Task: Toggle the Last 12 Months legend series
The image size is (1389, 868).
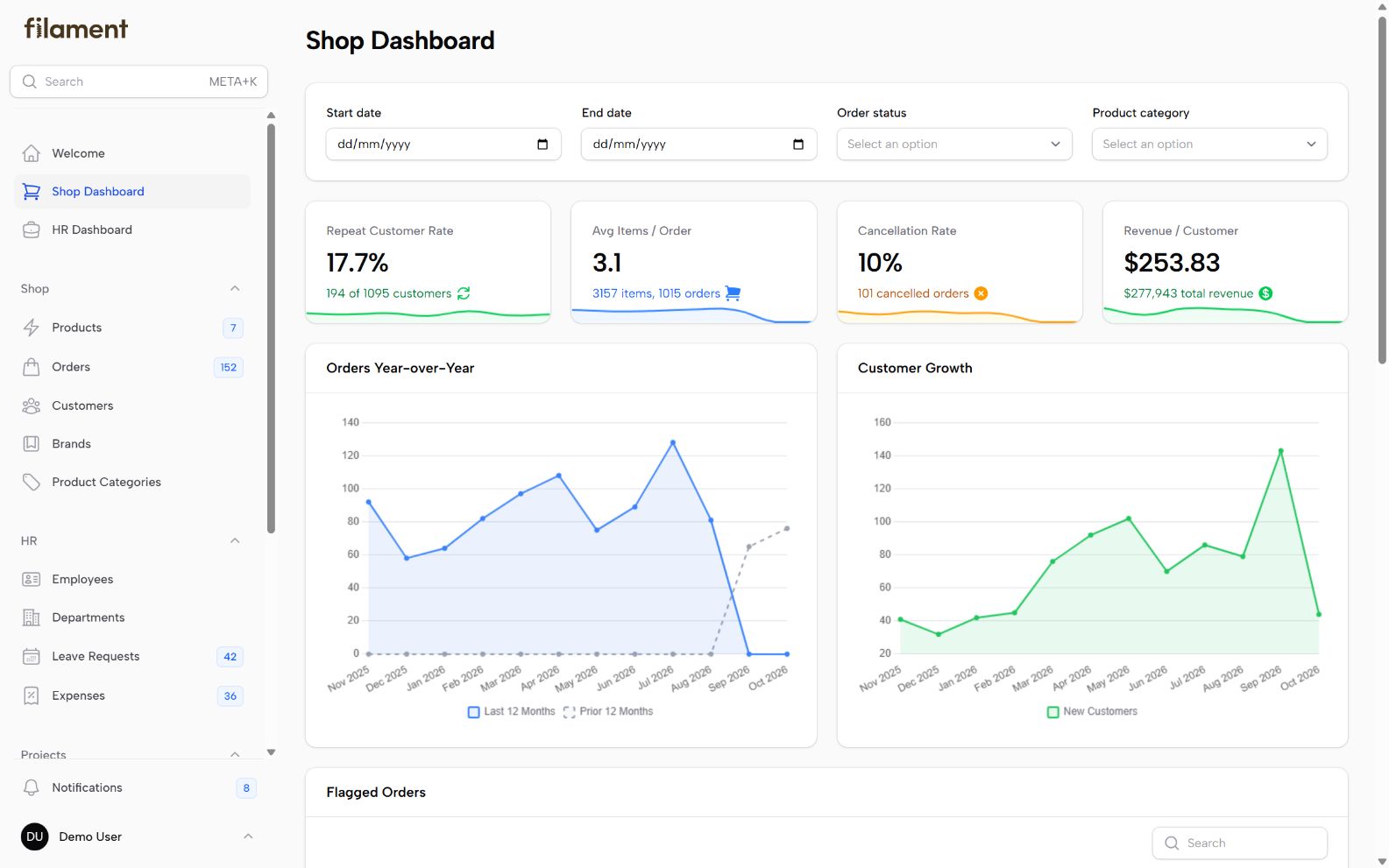Action: (x=512, y=712)
